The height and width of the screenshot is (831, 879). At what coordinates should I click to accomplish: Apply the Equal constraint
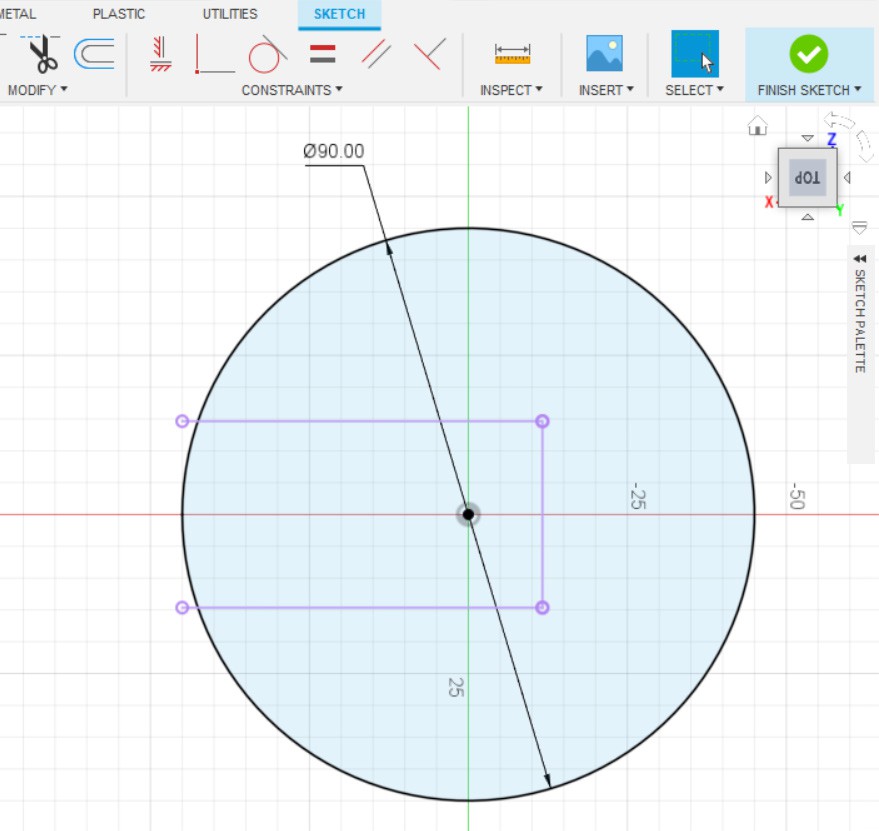322,54
